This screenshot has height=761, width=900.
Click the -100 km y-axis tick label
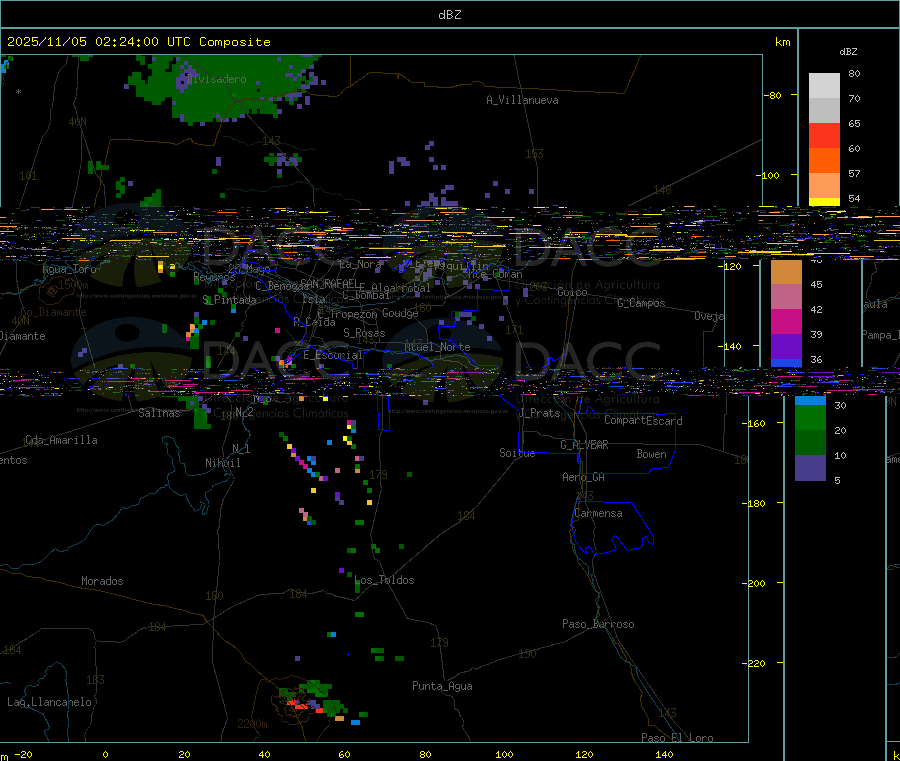768,175
